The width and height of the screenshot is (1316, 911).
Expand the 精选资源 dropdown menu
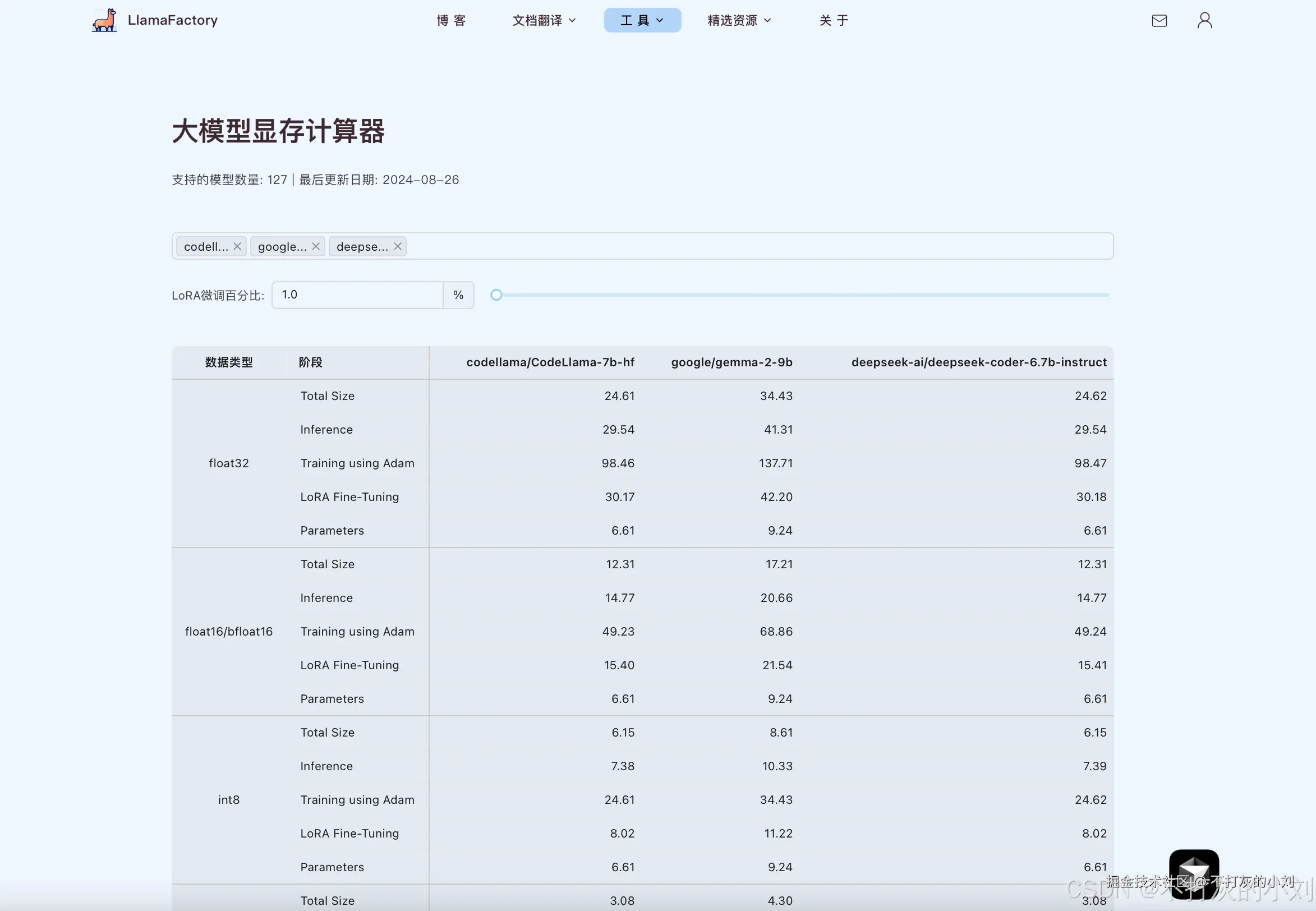click(739, 21)
